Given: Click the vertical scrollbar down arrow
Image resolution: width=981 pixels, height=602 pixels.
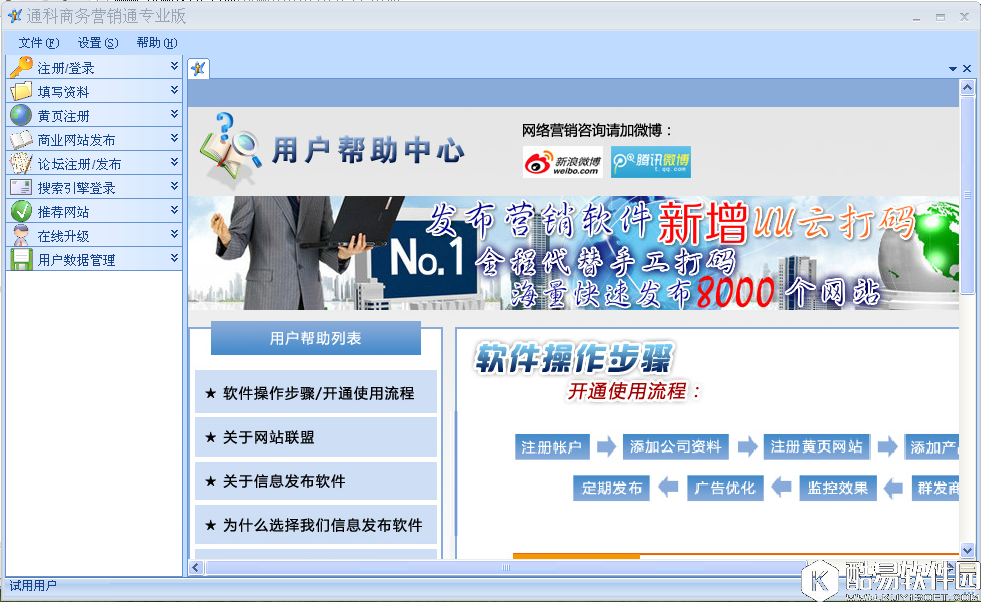Looking at the screenshot, I should 966,549.
